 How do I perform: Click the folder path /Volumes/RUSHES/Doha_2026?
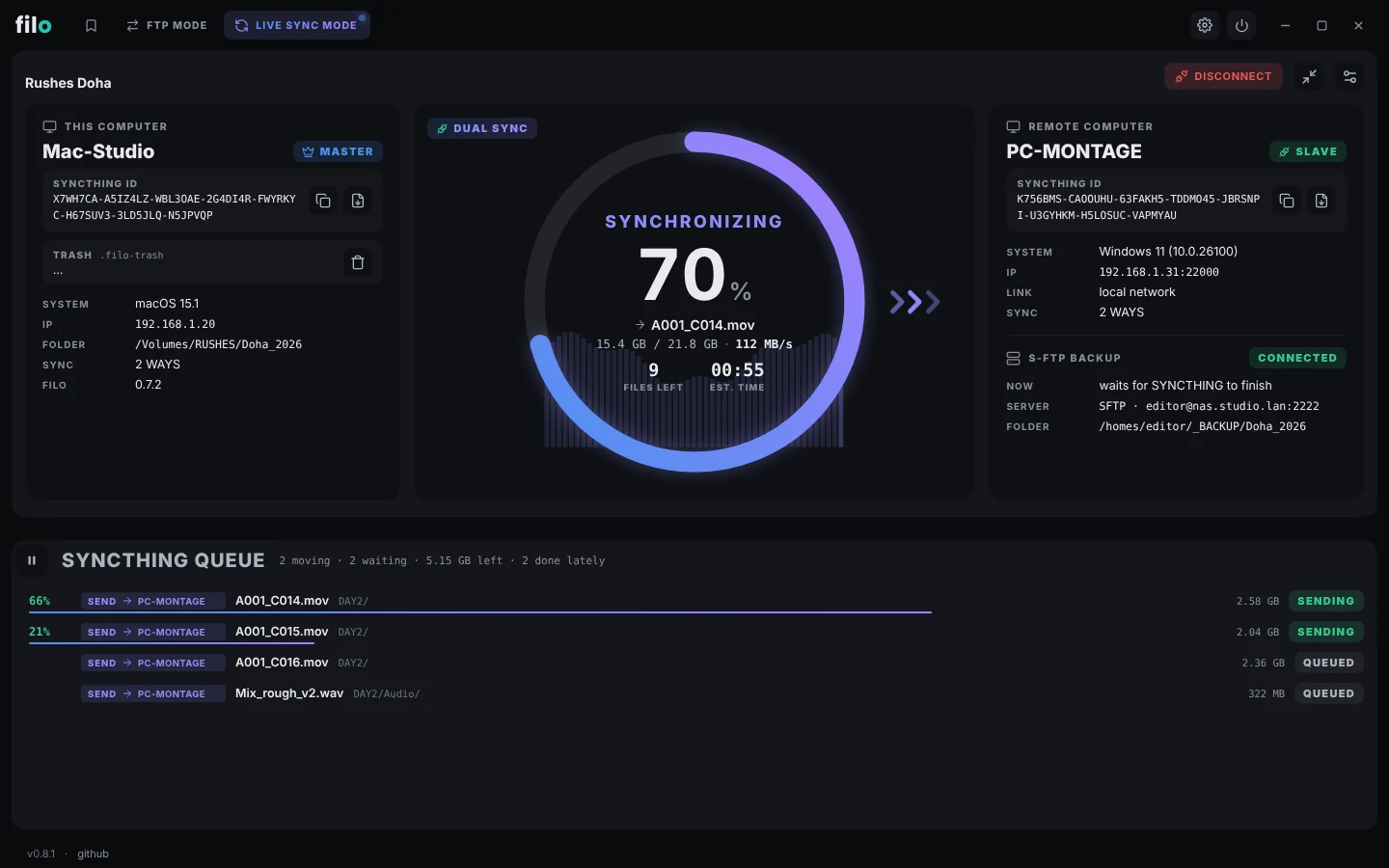pyautogui.click(x=218, y=344)
